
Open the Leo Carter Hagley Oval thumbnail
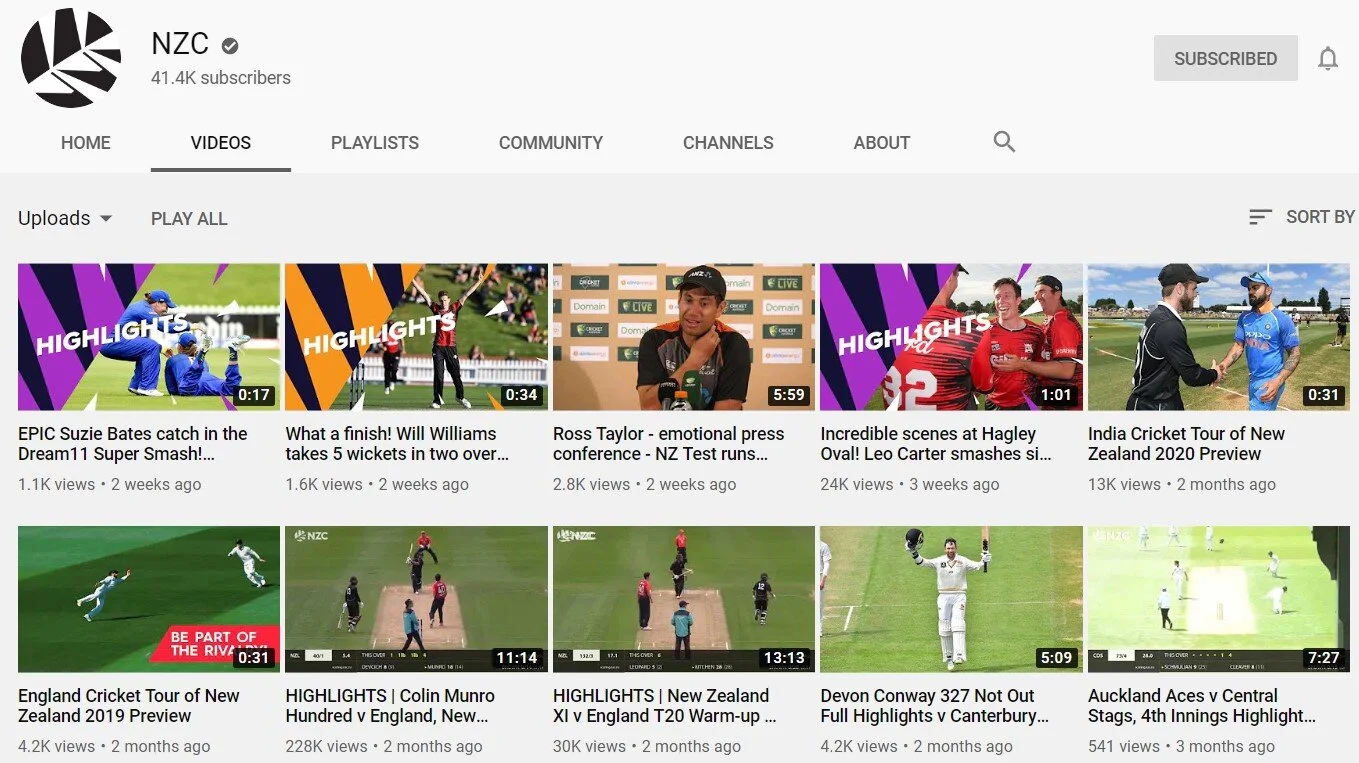951,337
